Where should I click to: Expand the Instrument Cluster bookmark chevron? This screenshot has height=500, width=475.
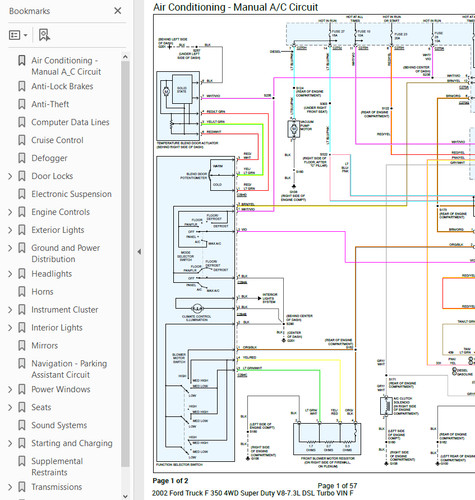(10, 310)
